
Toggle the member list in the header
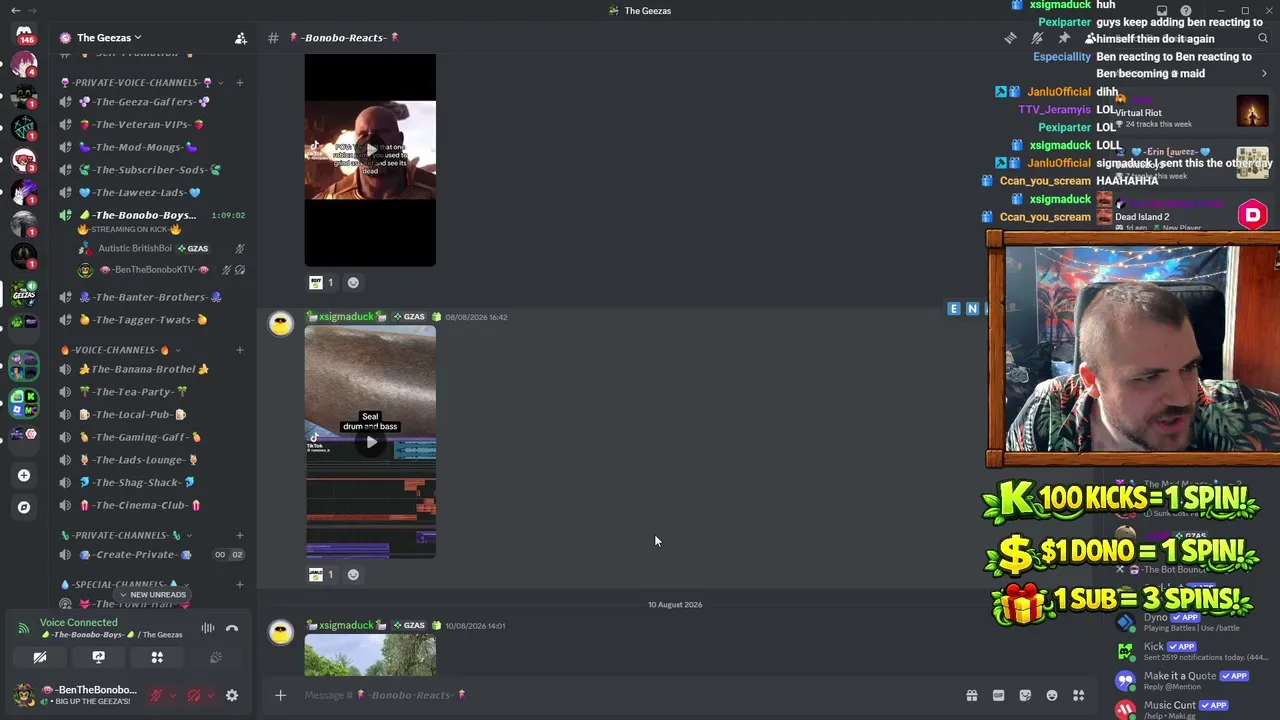(1090, 38)
